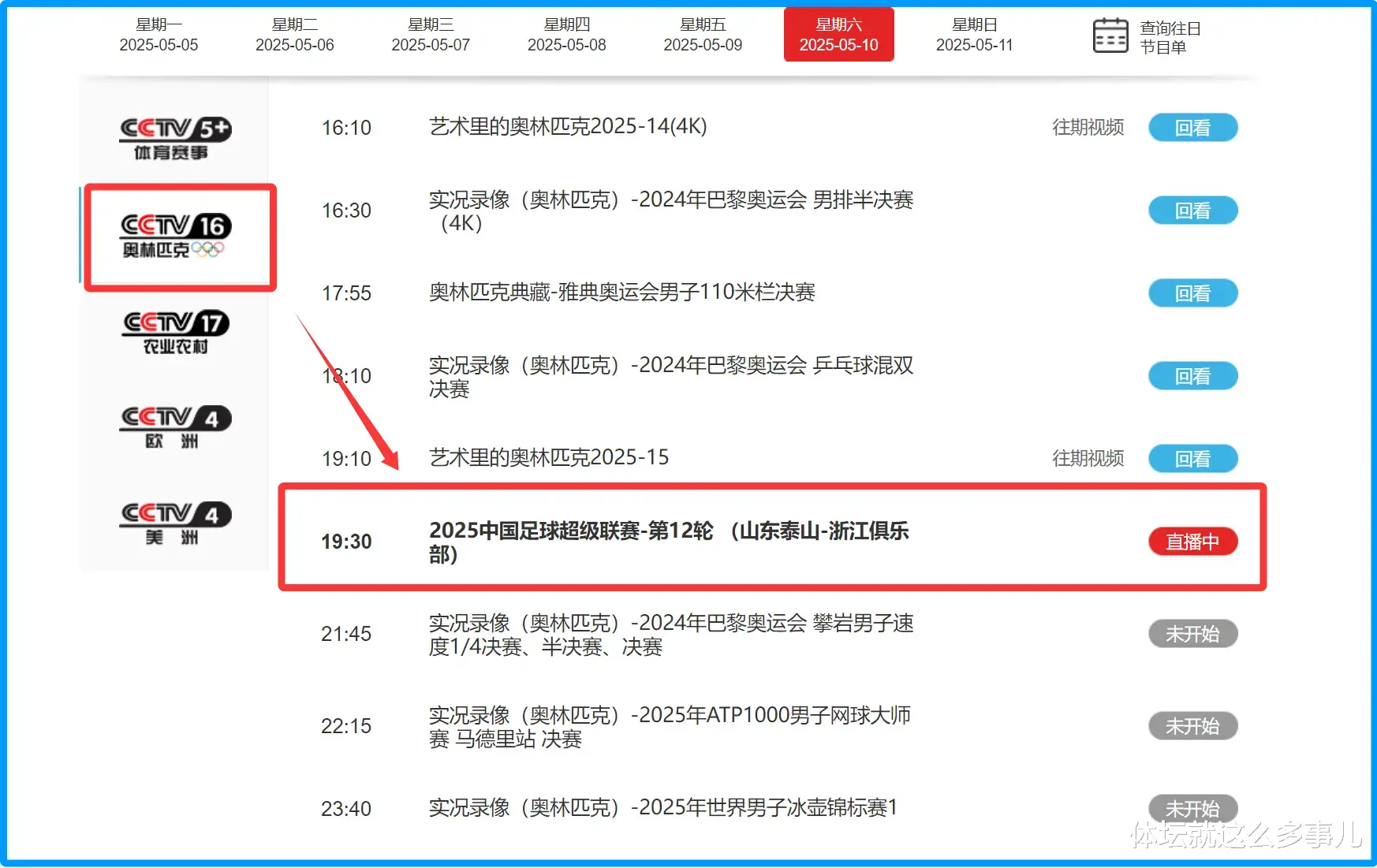
Task: Click the 17:55 time entry
Action: coord(346,293)
